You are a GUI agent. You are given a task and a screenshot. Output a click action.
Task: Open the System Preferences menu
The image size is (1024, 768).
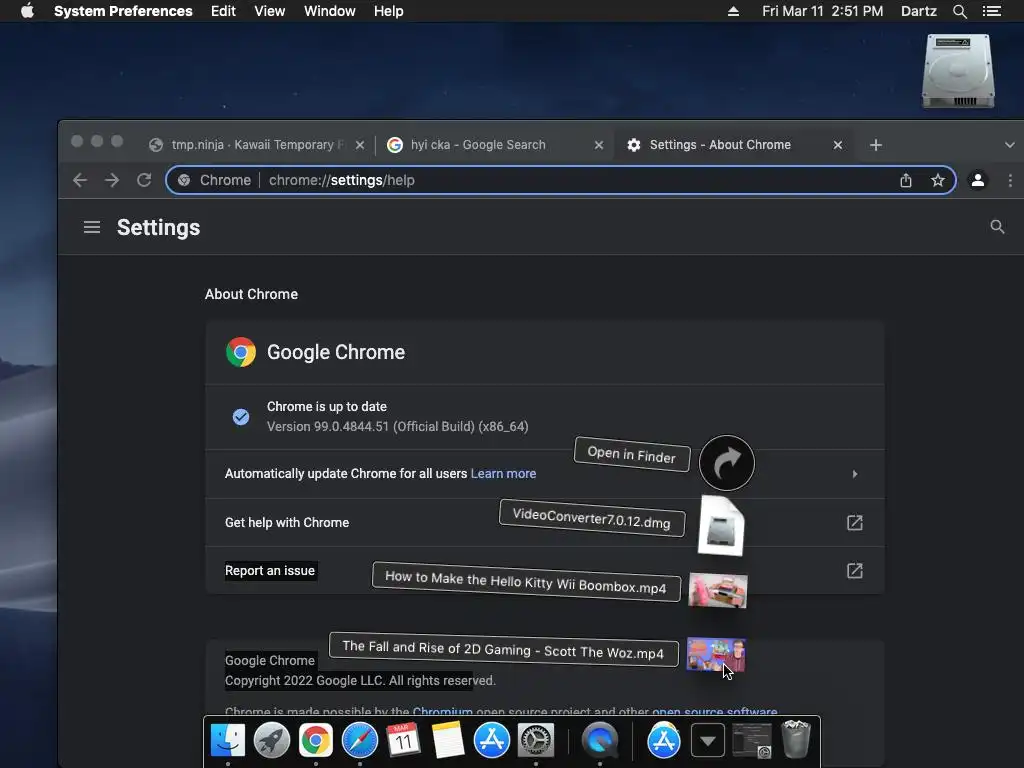[123, 11]
